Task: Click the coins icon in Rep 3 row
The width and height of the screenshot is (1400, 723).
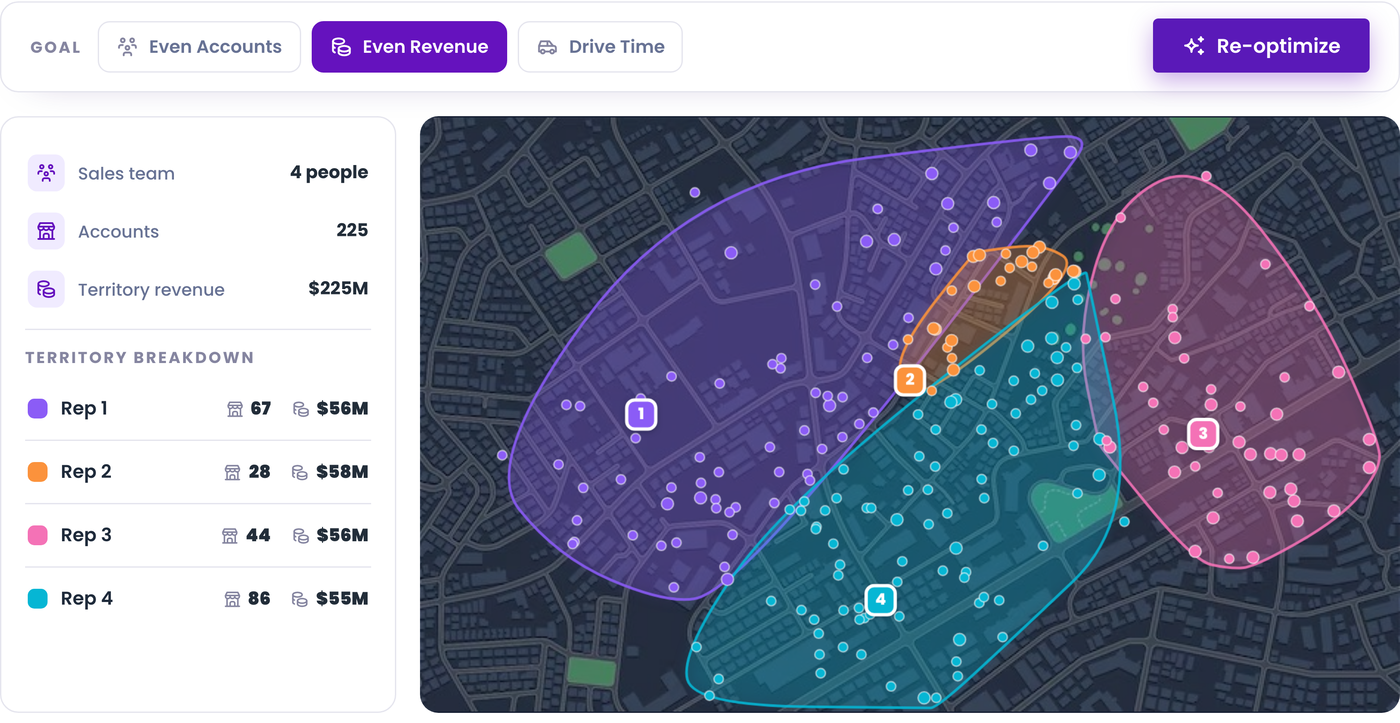Action: click(300, 536)
